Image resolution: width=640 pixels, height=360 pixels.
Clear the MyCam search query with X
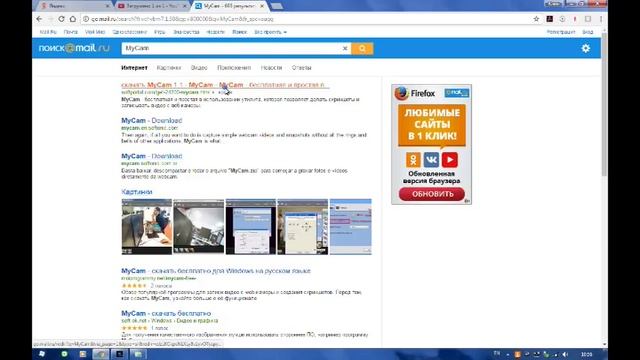pos(345,49)
